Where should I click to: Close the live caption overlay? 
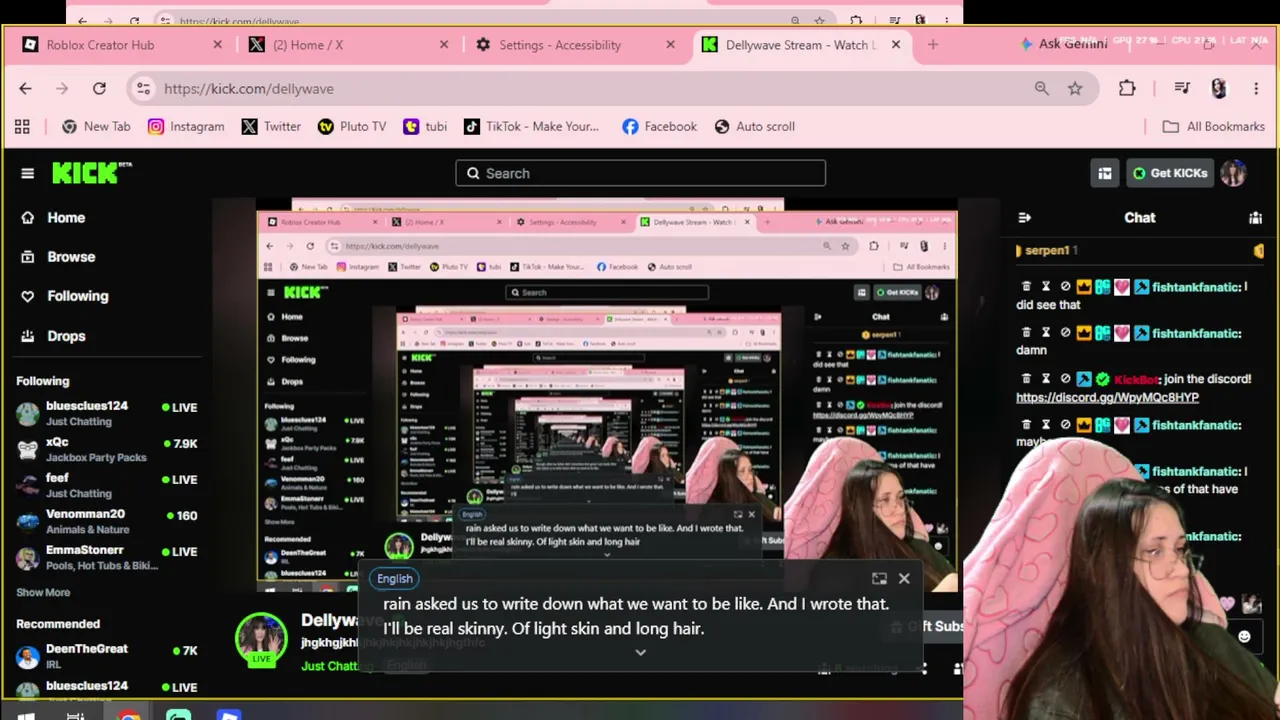[904, 578]
